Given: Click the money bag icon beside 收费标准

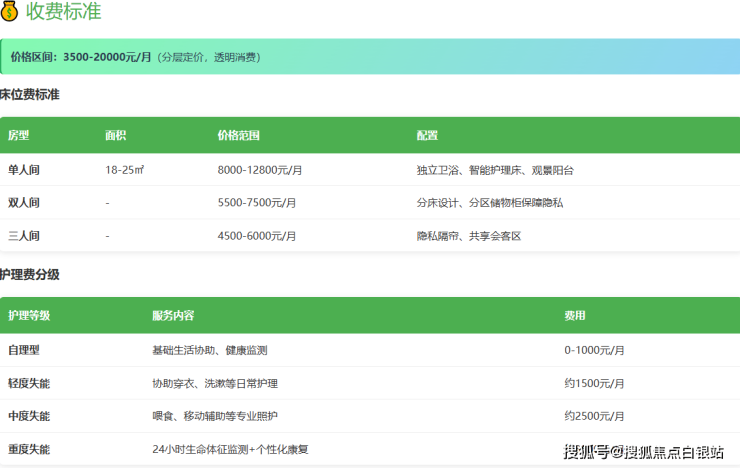Looking at the screenshot, I should pyautogui.click(x=10, y=13).
